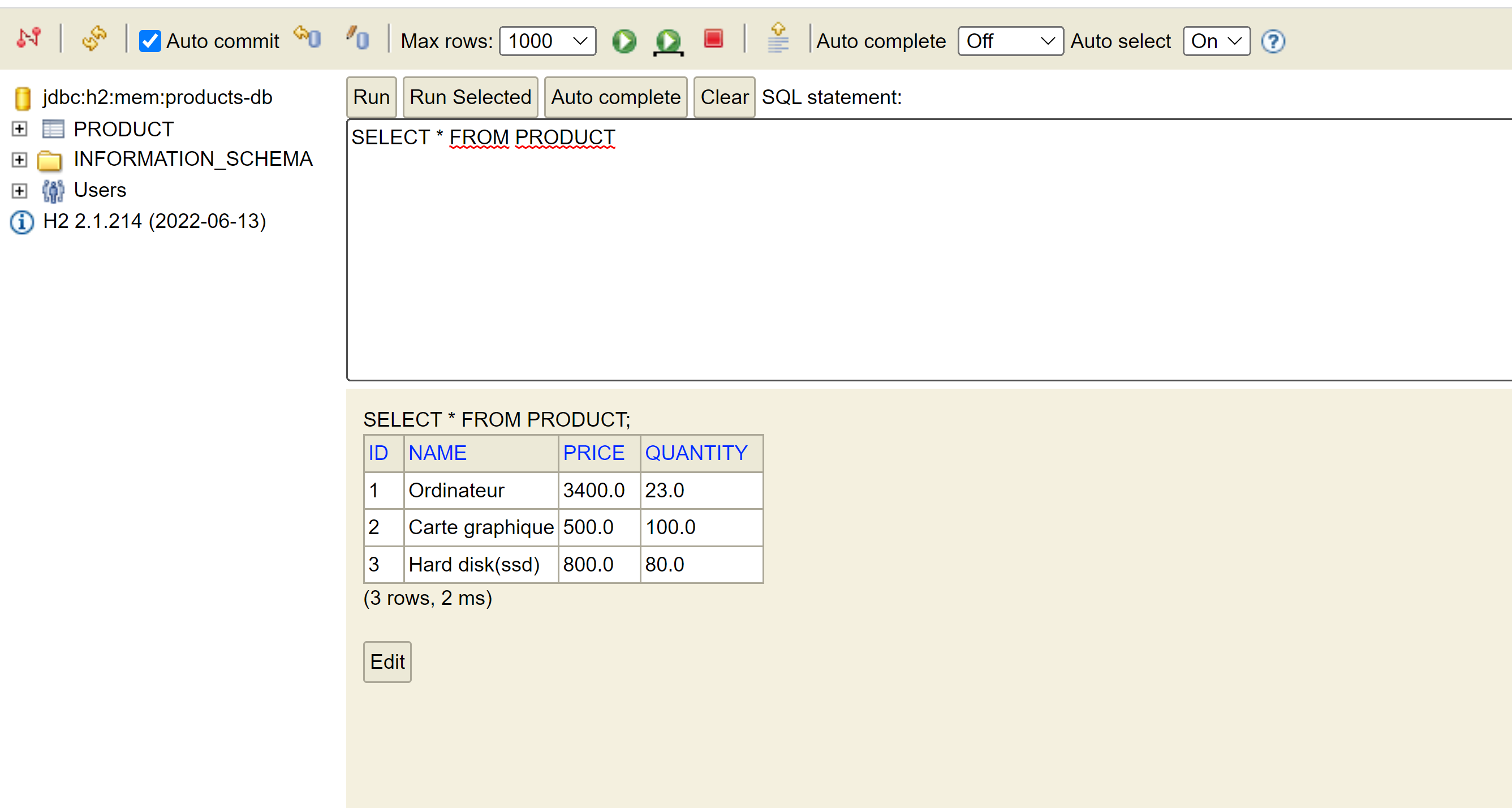The height and width of the screenshot is (808, 1512).
Task: Click the Edit button below results
Action: pos(387,662)
